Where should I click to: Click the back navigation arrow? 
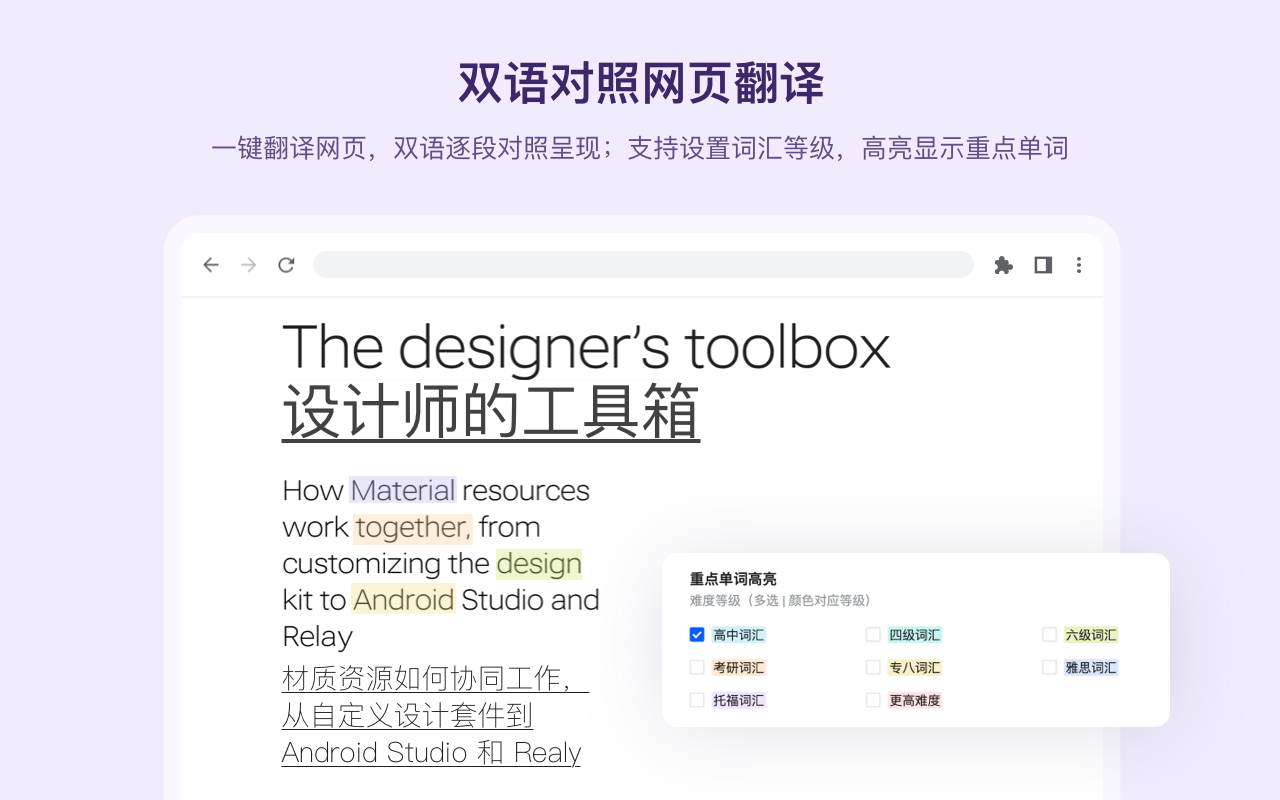coord(210,265)
